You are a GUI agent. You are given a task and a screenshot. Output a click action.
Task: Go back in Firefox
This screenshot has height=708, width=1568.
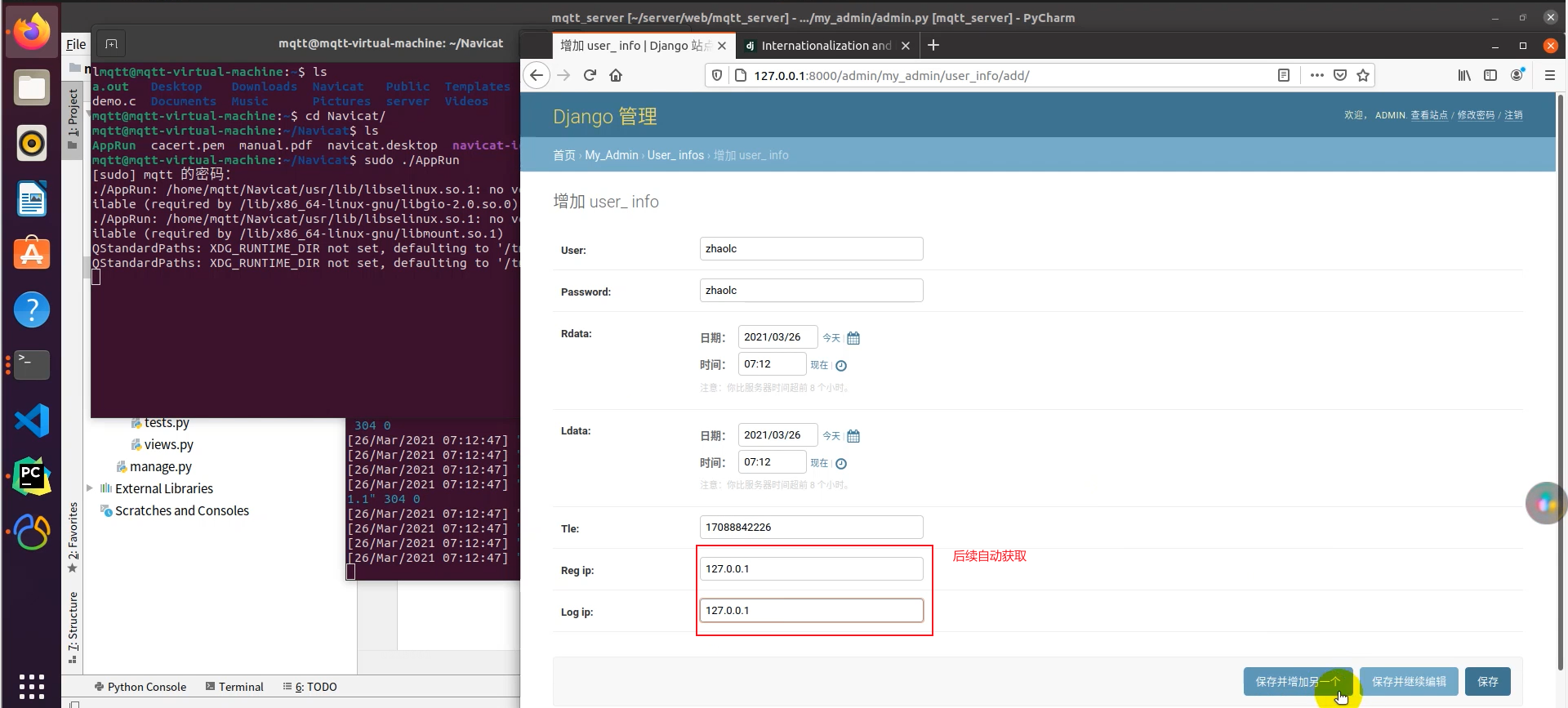coord(536,75)
